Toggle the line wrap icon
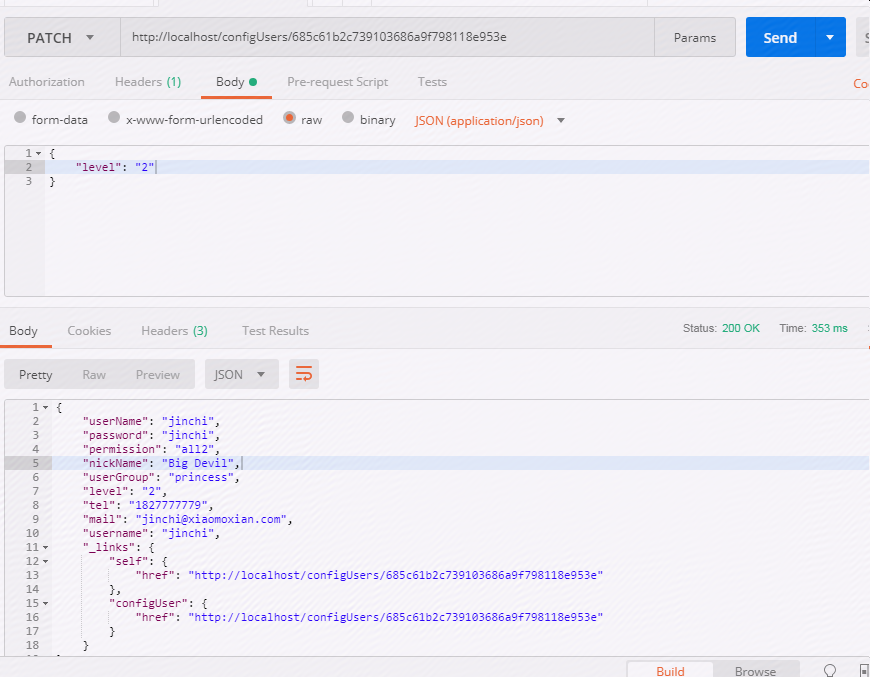 click(304, 374)
